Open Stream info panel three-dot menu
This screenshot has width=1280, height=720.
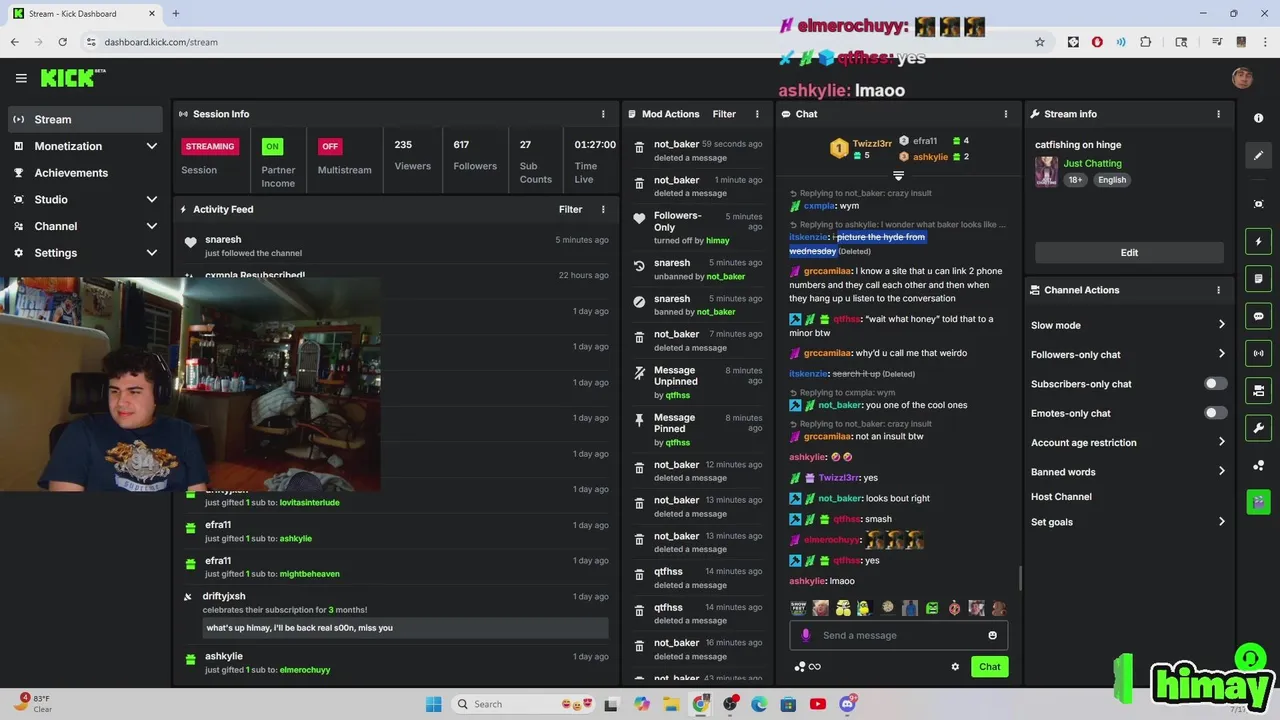[x=1218, y=114]
